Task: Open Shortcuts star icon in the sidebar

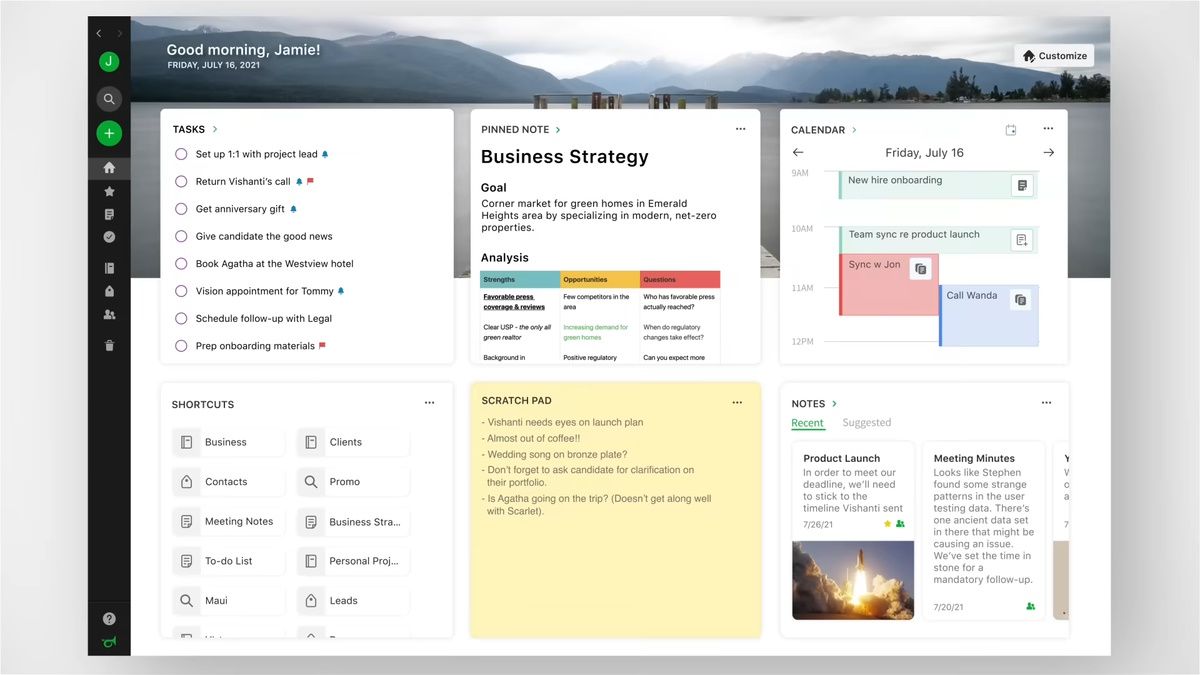Action: 109,191
